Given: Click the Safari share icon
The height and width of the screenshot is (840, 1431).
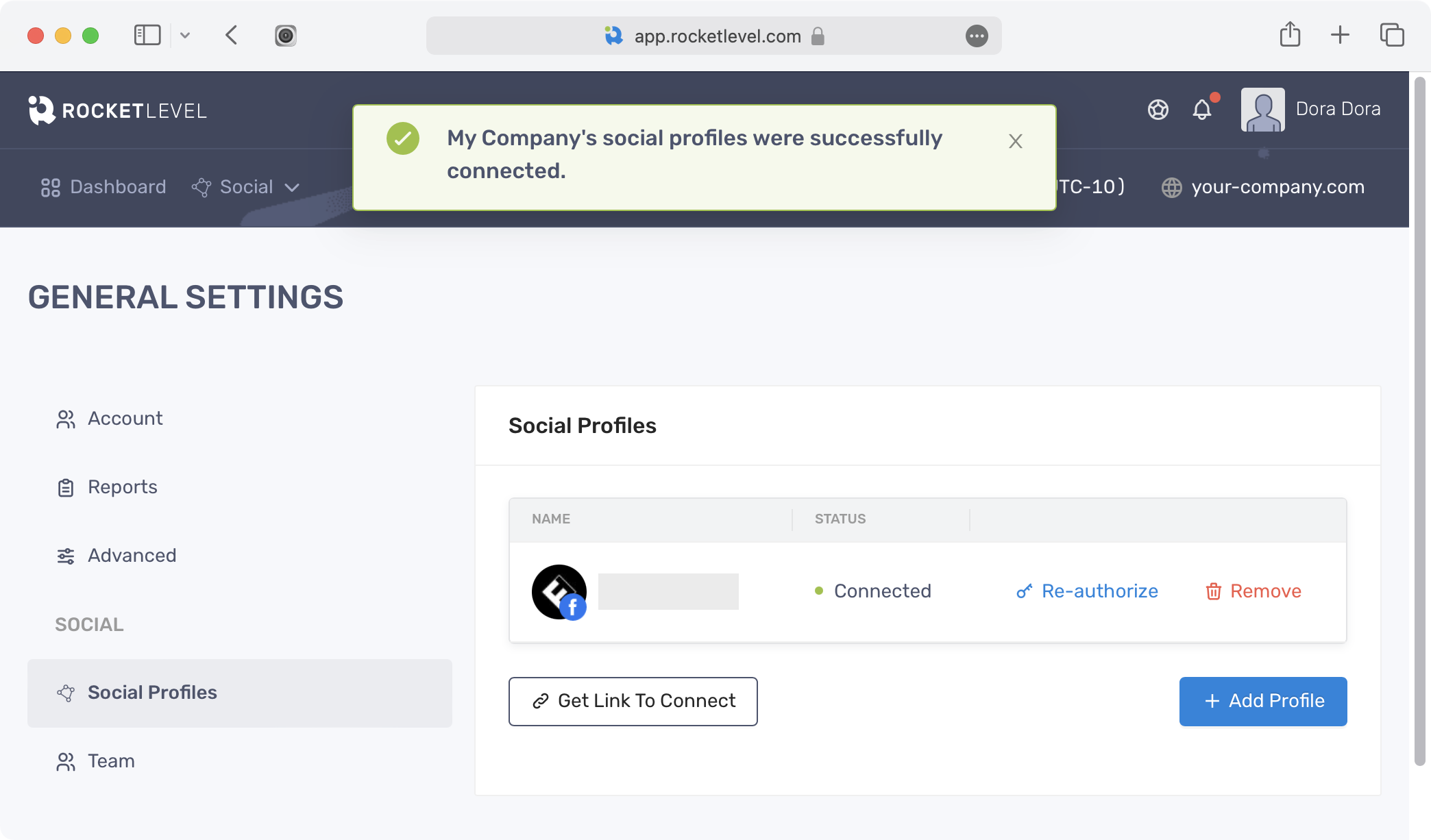Looking at the screenshot, I should [x=1290, y=35].
